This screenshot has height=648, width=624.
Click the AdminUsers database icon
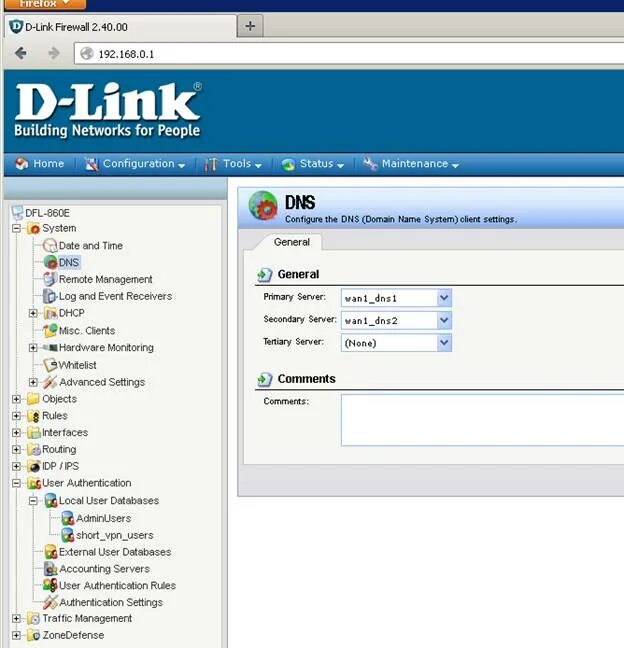pyautogui.click(x=67, y=518)
